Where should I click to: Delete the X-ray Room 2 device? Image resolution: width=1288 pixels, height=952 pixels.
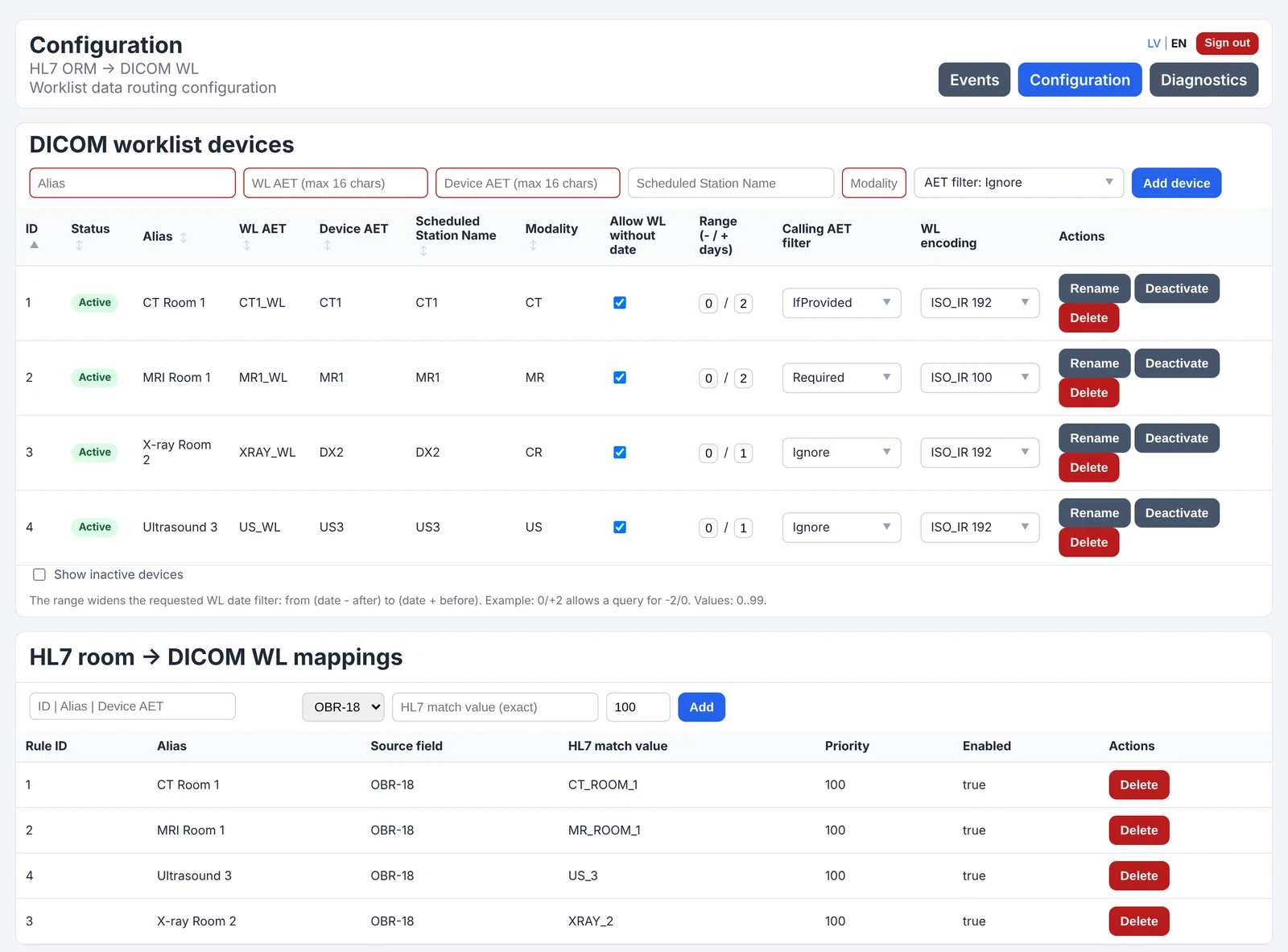tap(1088, 468)
